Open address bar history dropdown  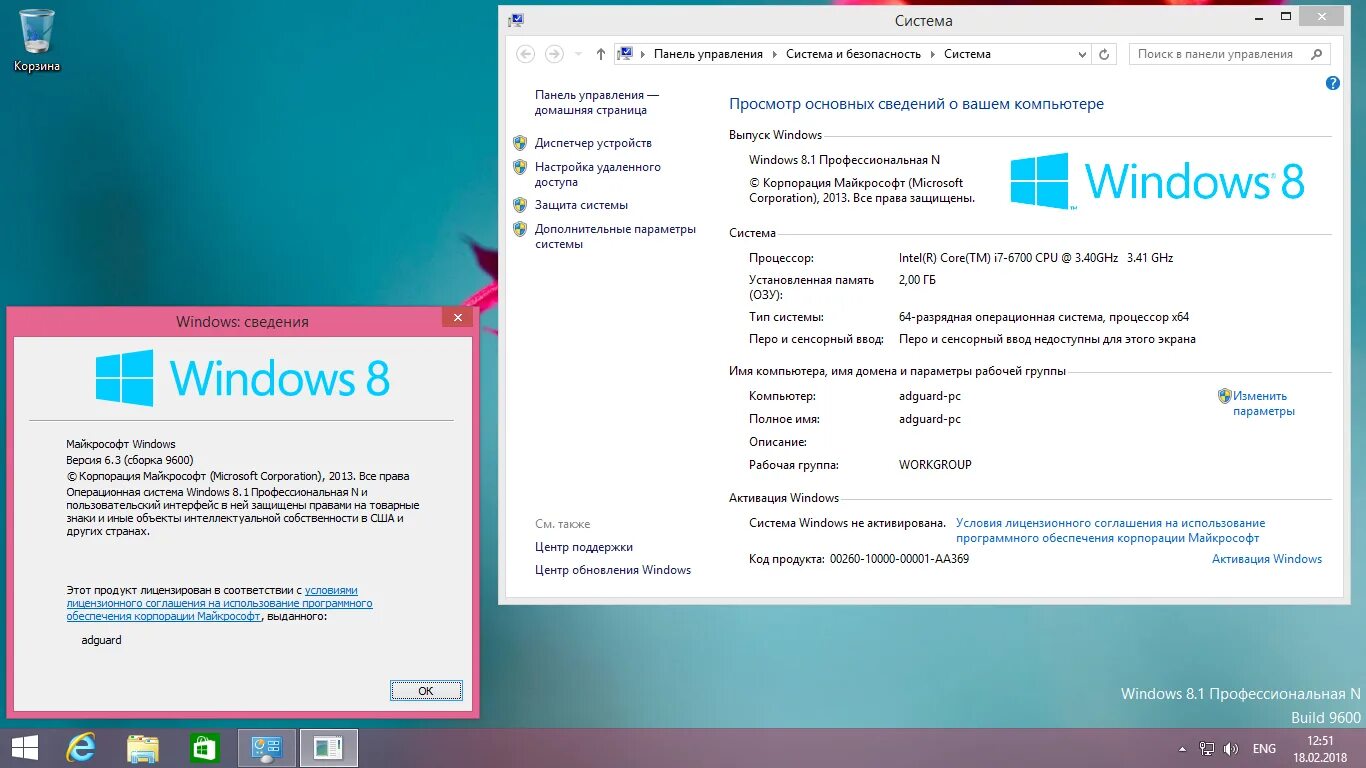pos(1082,54)
